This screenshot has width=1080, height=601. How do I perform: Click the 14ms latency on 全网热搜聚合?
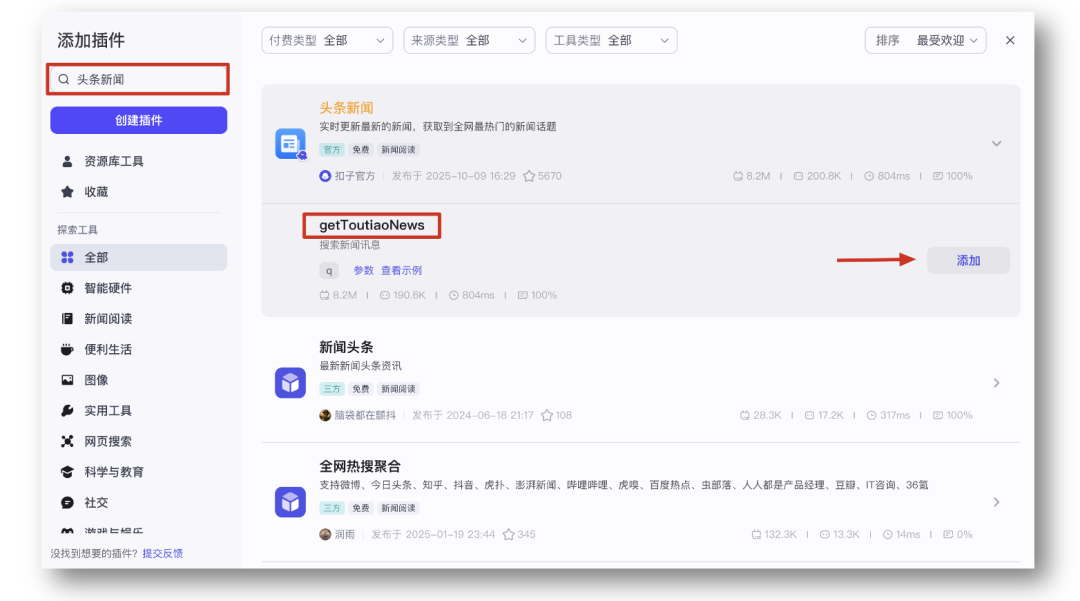902,534
